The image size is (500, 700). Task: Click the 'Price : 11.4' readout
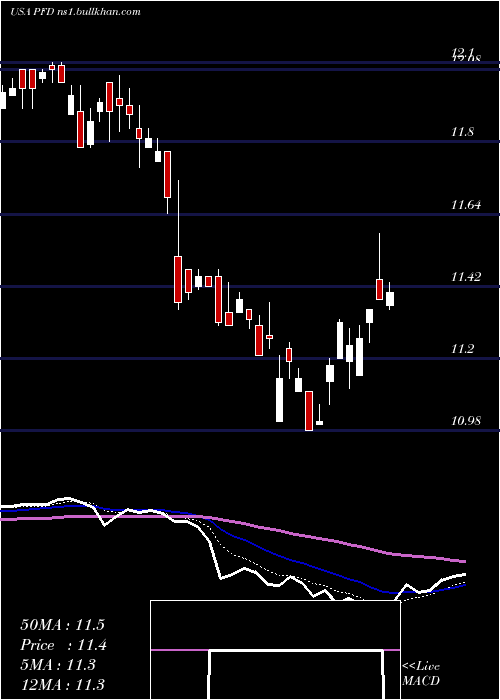63,645
